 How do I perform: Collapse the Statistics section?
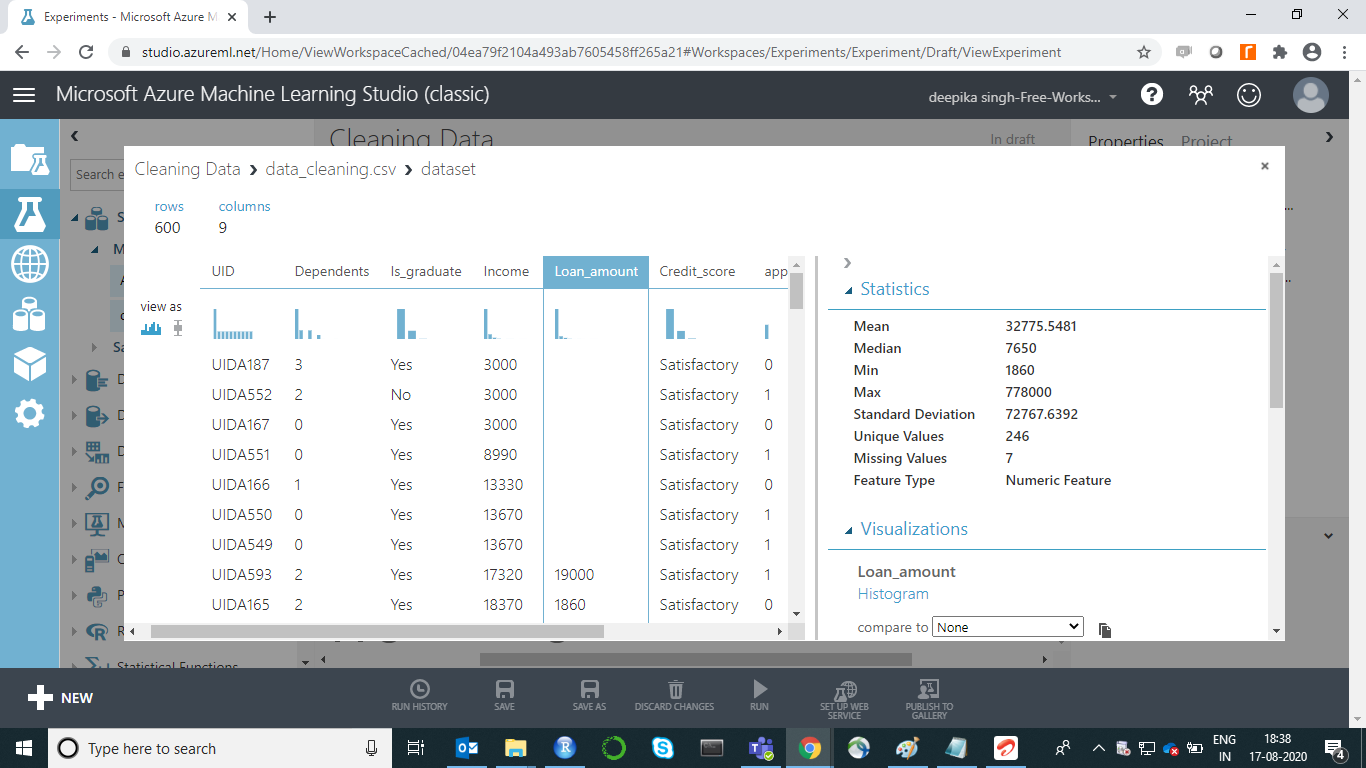(x=849, y=291)
